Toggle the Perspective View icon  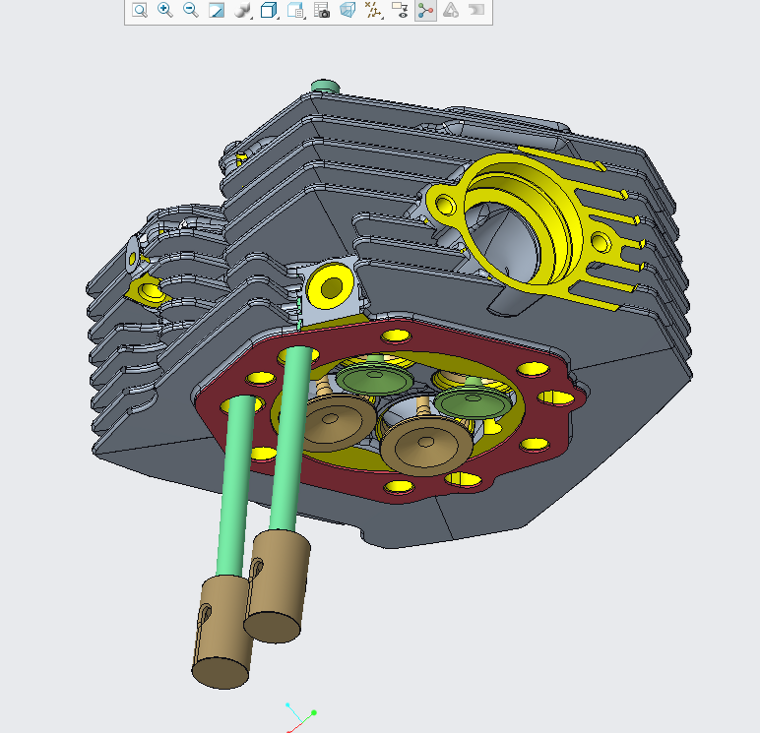[348, 10]
